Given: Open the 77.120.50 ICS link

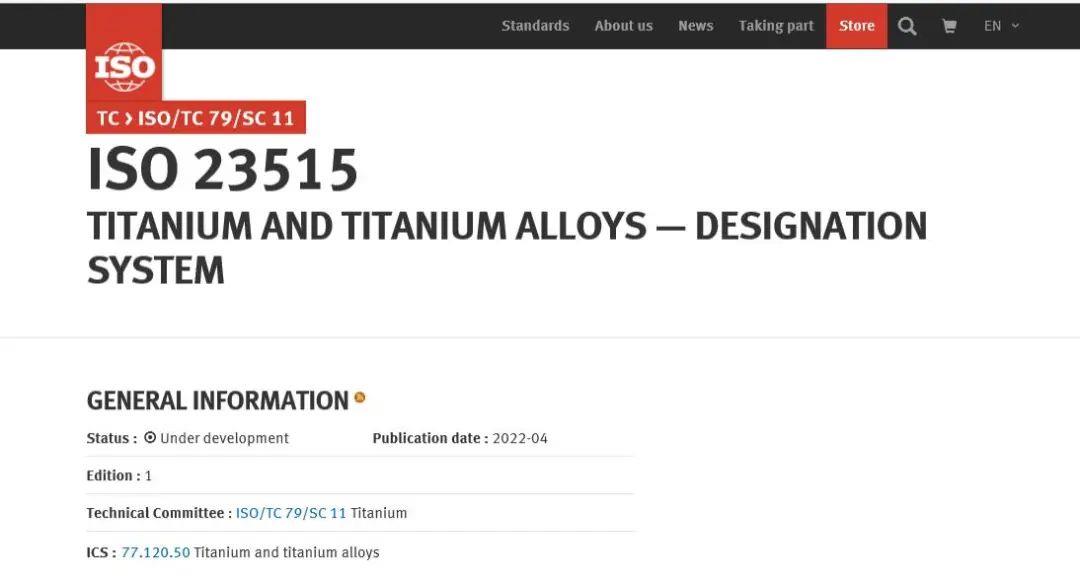Looking at the screenshot, I should (155, 552).
